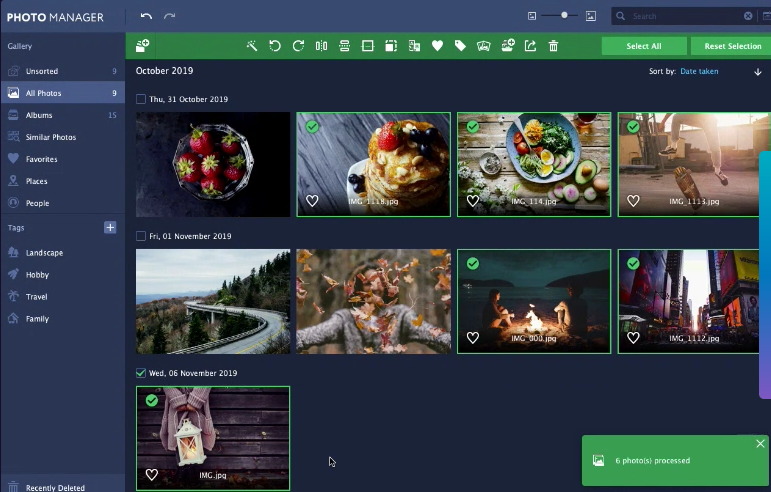Add selected photos to favorites via toolbar heart

437,46
